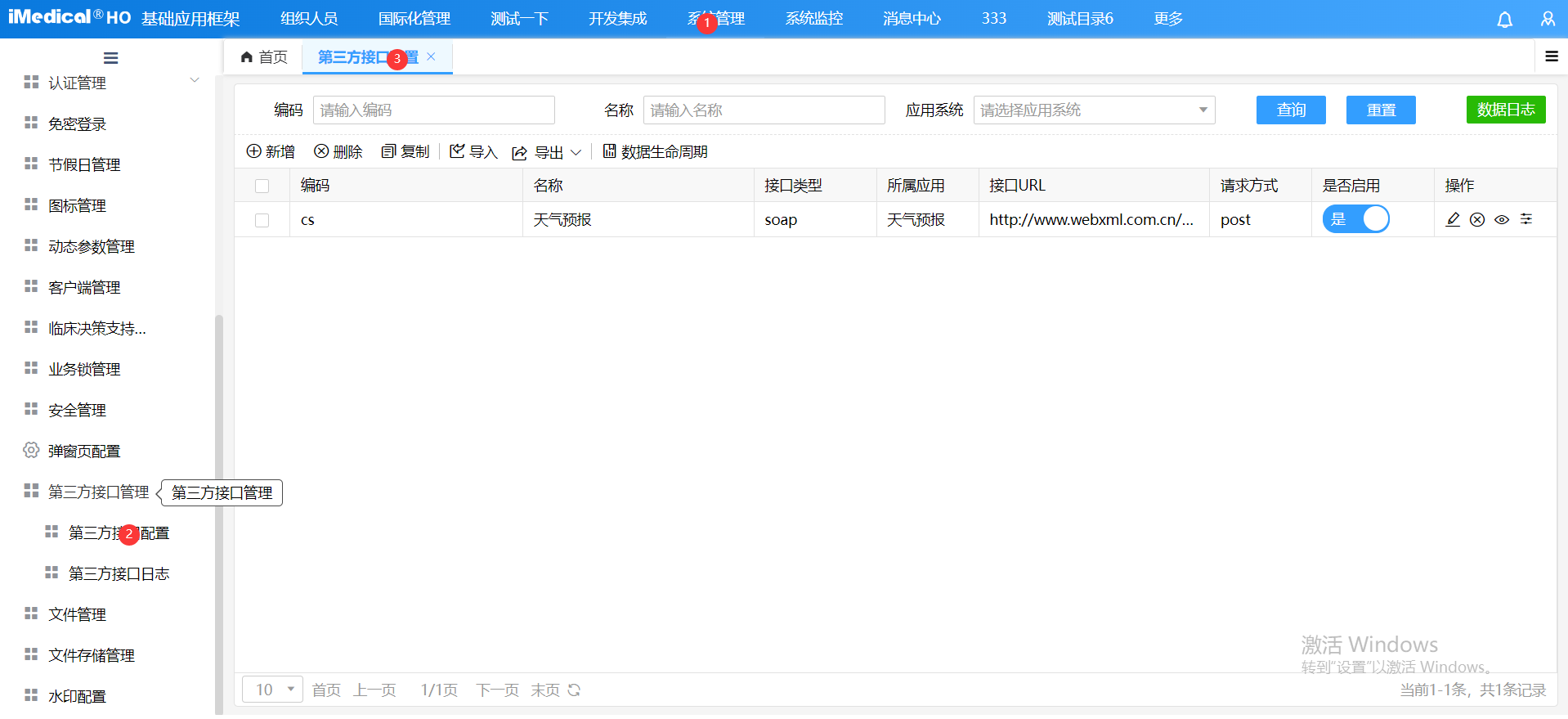Click the 删除 delete toolbar button

[338, 151]
